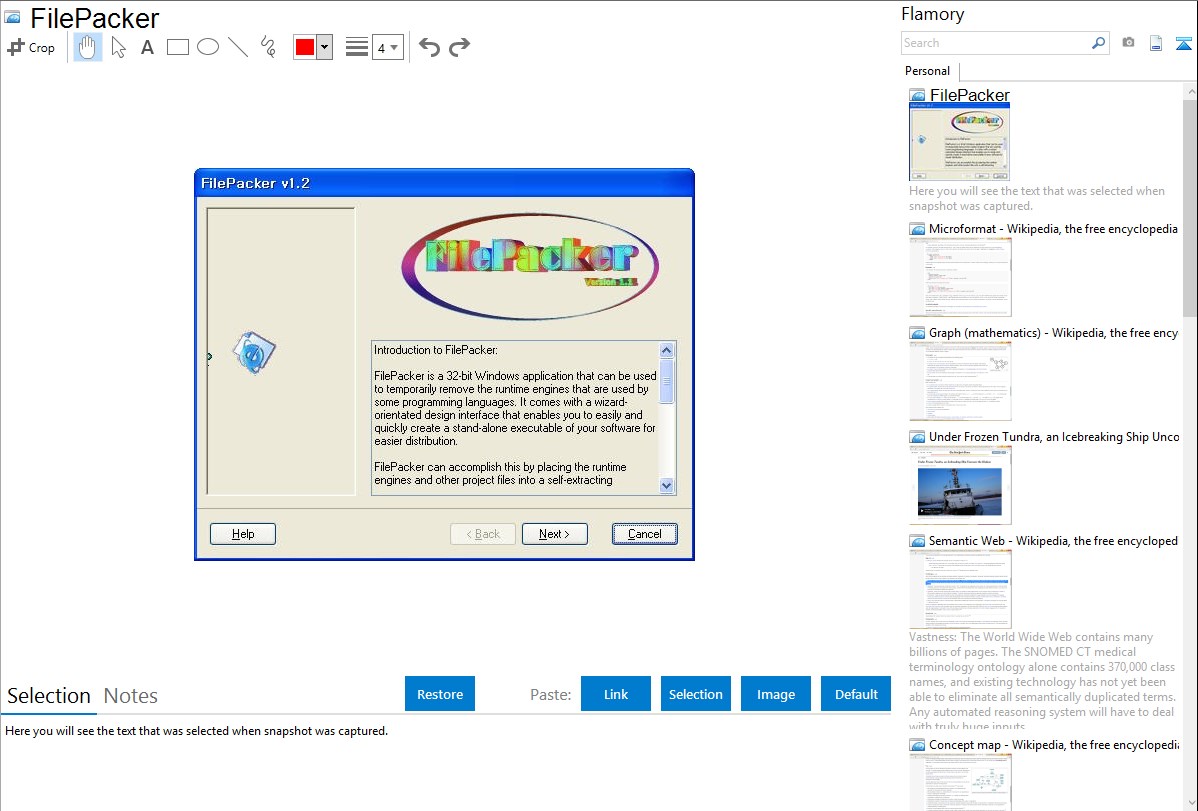This screenshot has width=1198, height=811.
Task: Focus the Flamory search field
Action: coord(996,43)
